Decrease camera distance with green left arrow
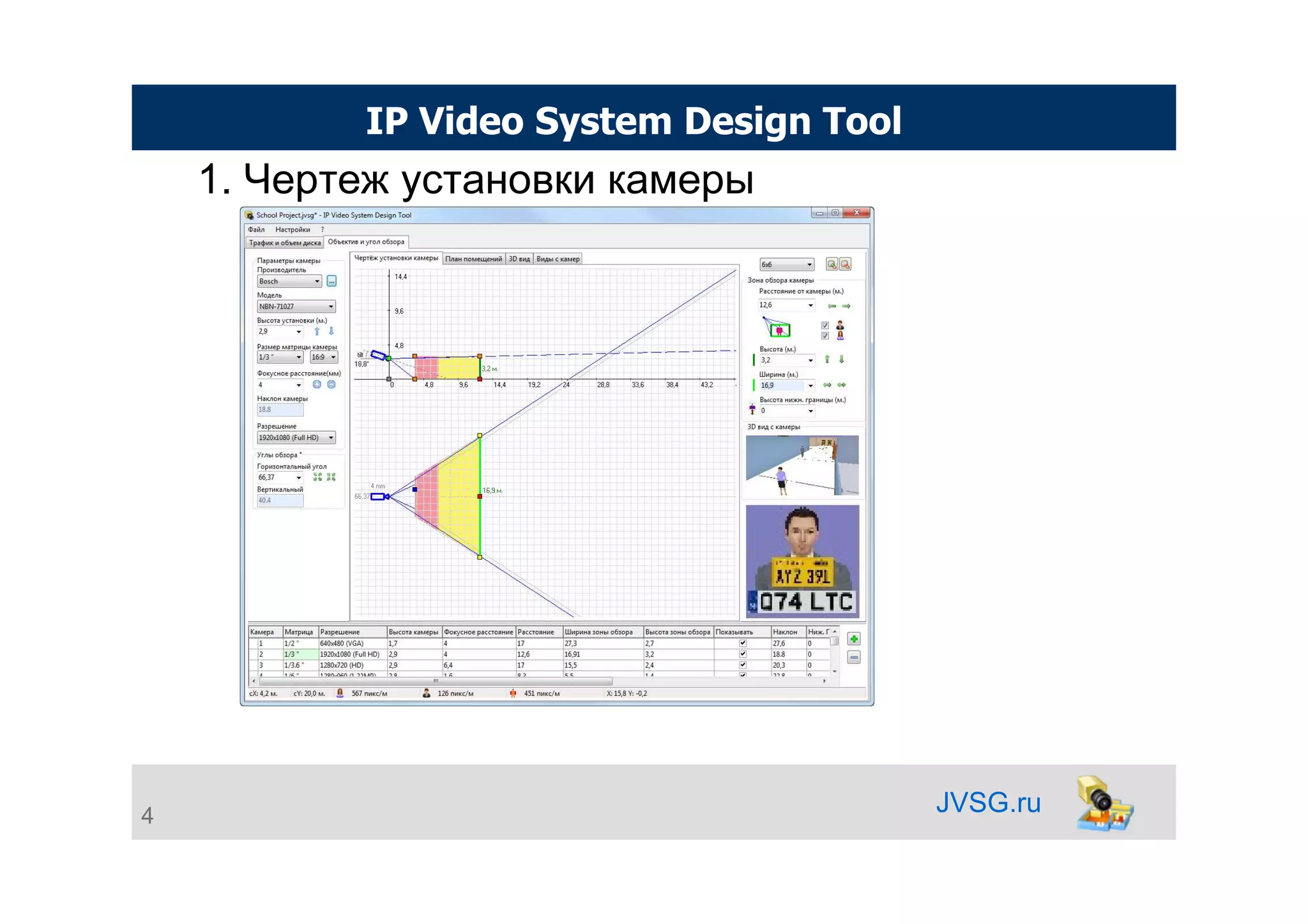The height and width of the screenshot is (924, 1308). 832,306
